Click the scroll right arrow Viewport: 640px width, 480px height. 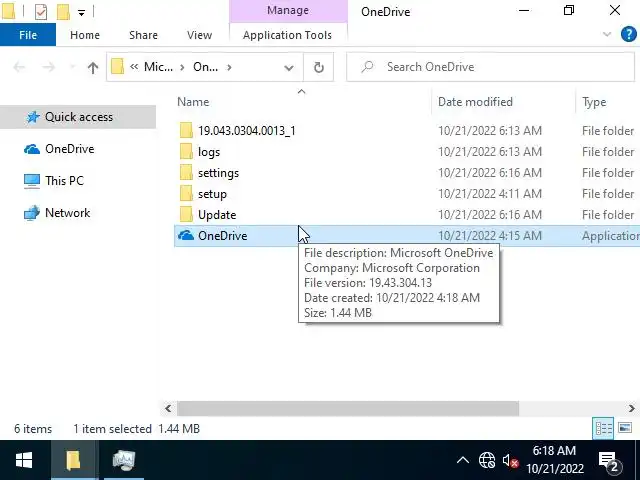(631, 408)
